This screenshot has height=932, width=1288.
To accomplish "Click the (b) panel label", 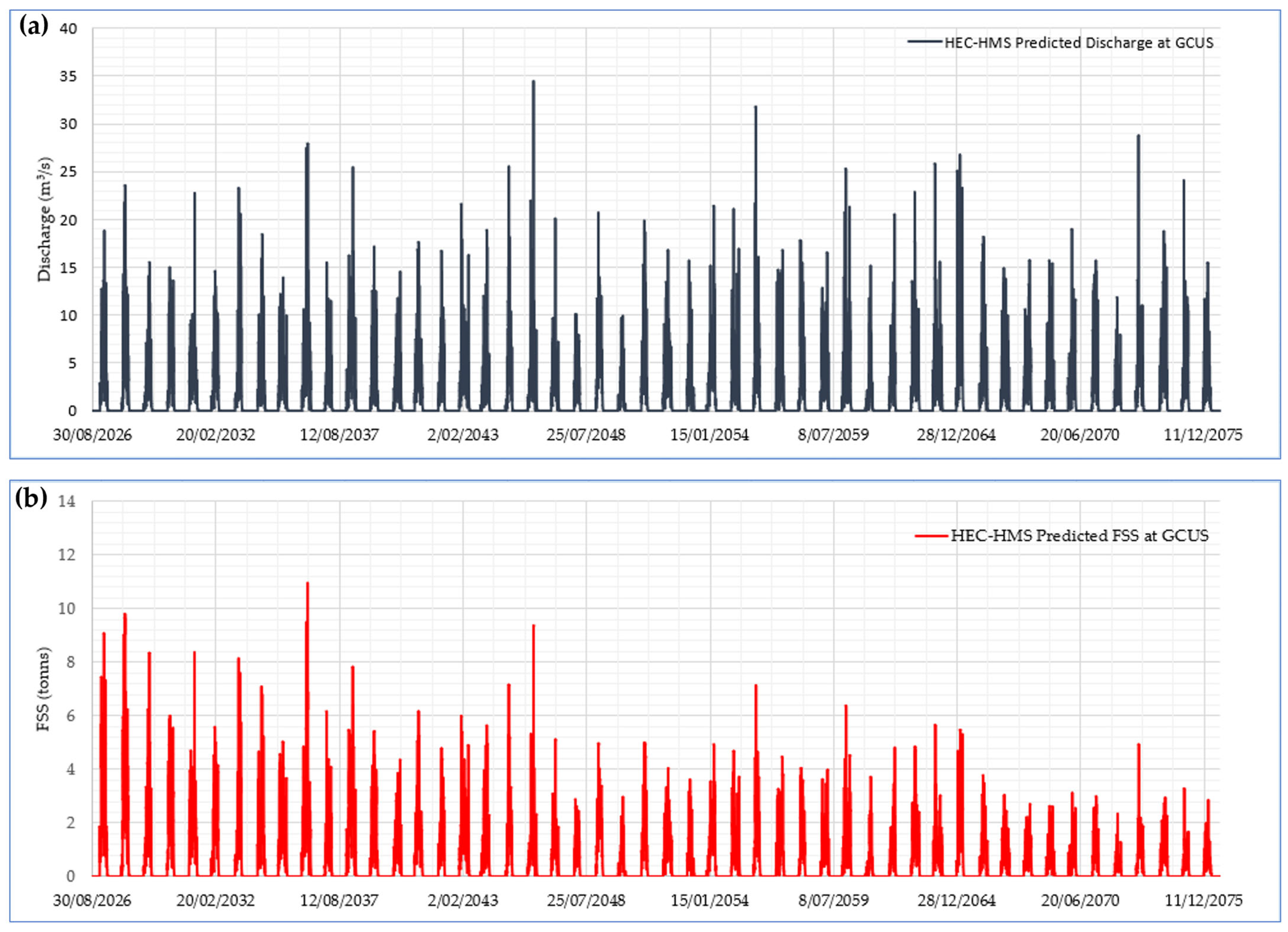I will coord(31,498).
